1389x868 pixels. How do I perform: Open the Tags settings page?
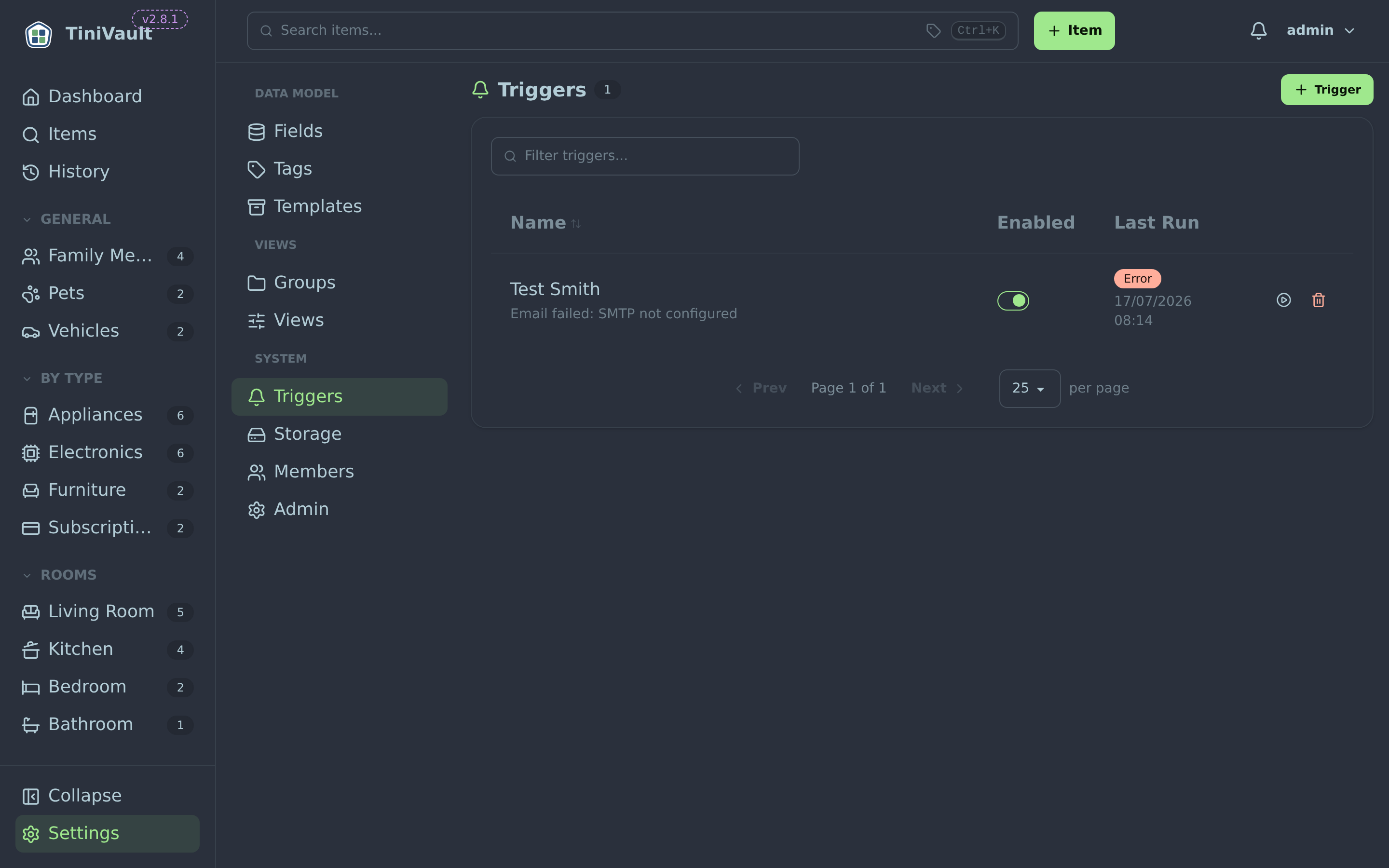tap(339, 169)
